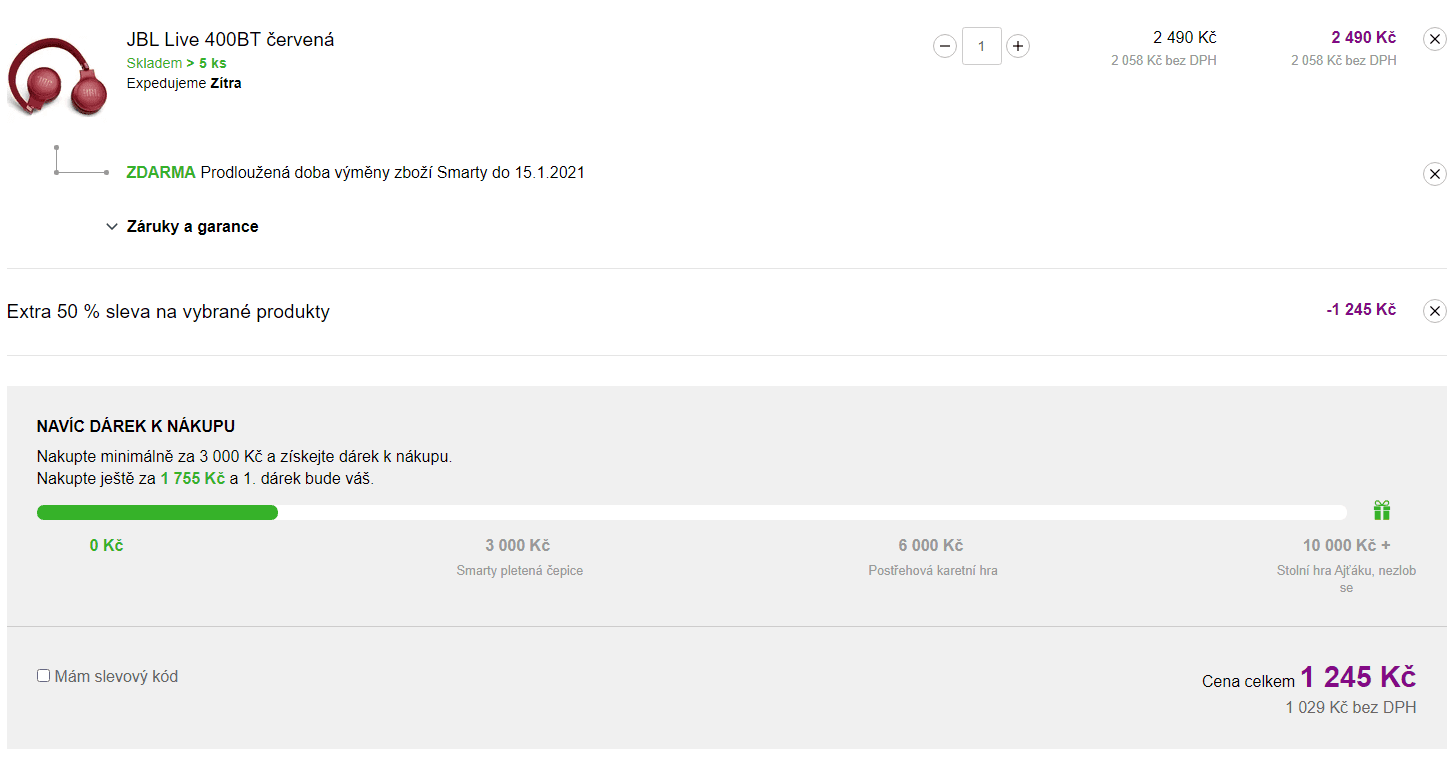Click the Mám slevový kód label
1452x765 pixels.
coord(116,676)
